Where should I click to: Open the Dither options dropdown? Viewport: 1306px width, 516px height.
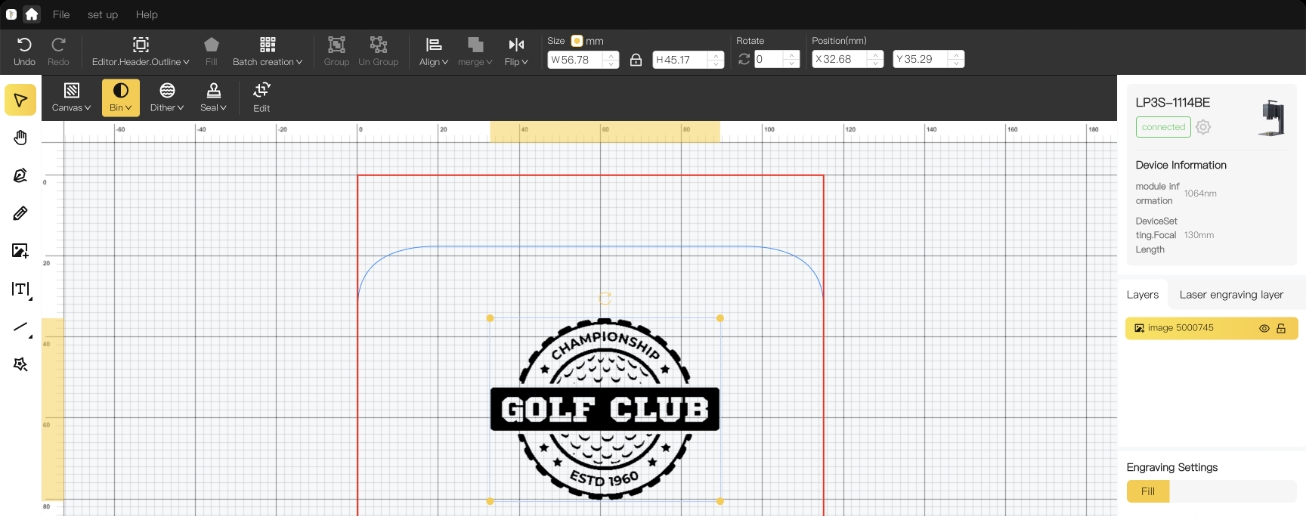tap(167, 97)
